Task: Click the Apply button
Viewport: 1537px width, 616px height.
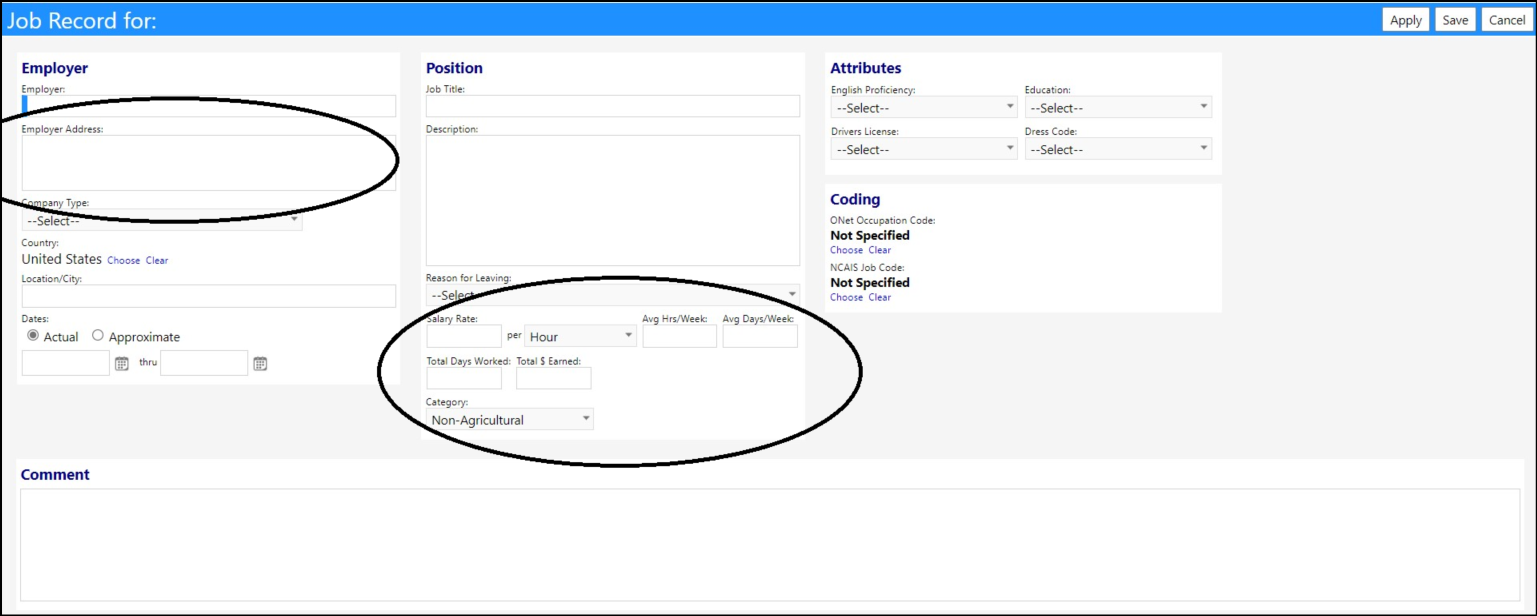Action: (1405, 20)
